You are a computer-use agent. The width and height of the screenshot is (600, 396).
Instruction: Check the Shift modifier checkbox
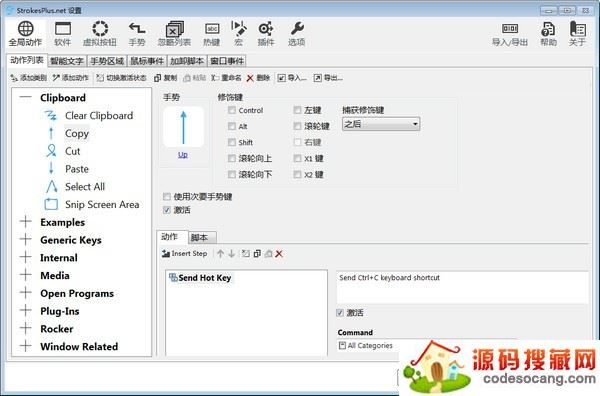[x=232, y=142]
